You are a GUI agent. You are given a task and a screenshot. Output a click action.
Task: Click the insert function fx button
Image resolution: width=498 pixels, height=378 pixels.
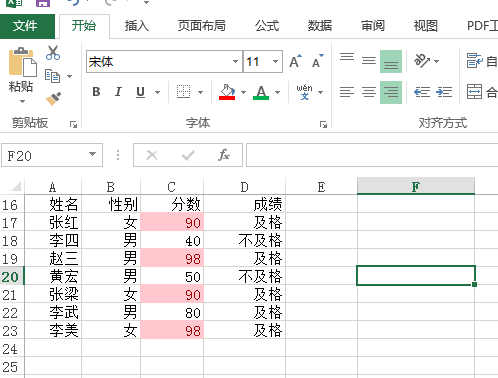(x=224, y=155)
